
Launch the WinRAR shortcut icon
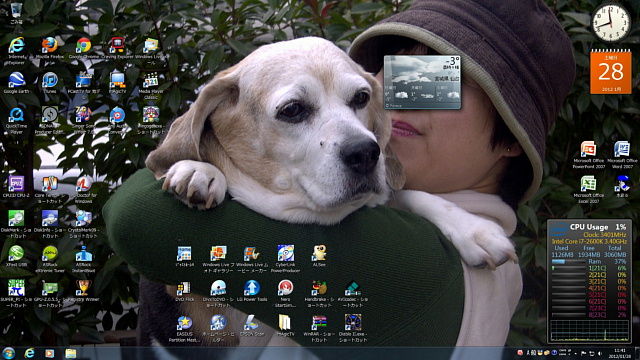tap(319, 328)
